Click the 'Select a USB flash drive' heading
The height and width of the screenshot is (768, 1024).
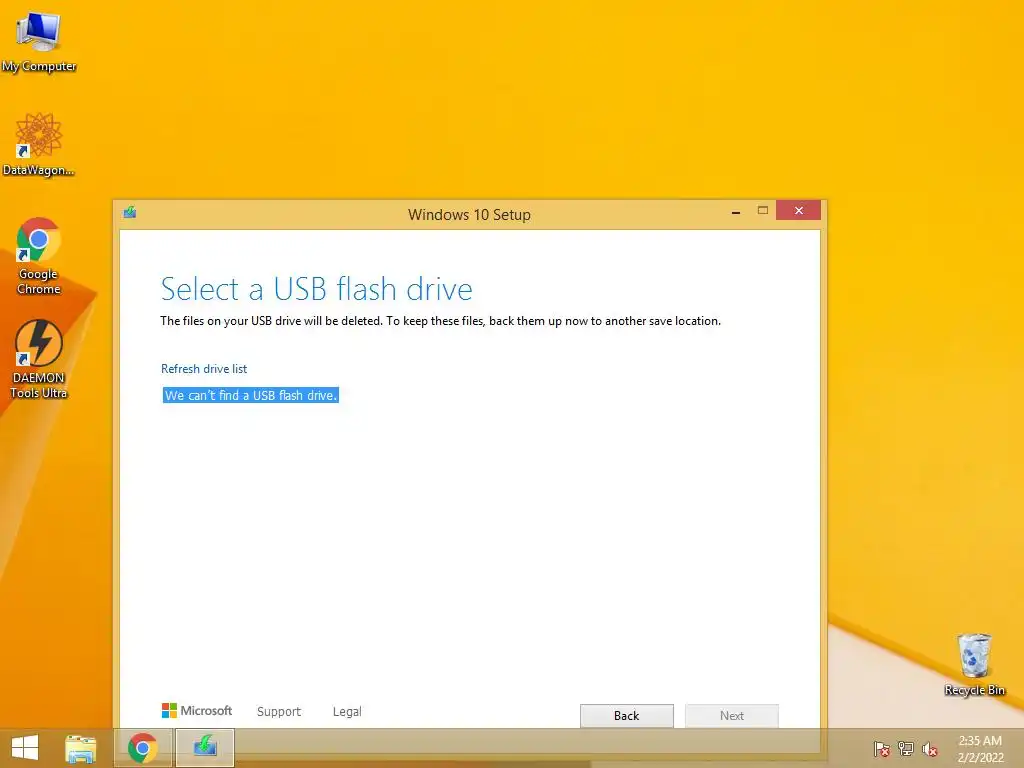pos(316,289)
